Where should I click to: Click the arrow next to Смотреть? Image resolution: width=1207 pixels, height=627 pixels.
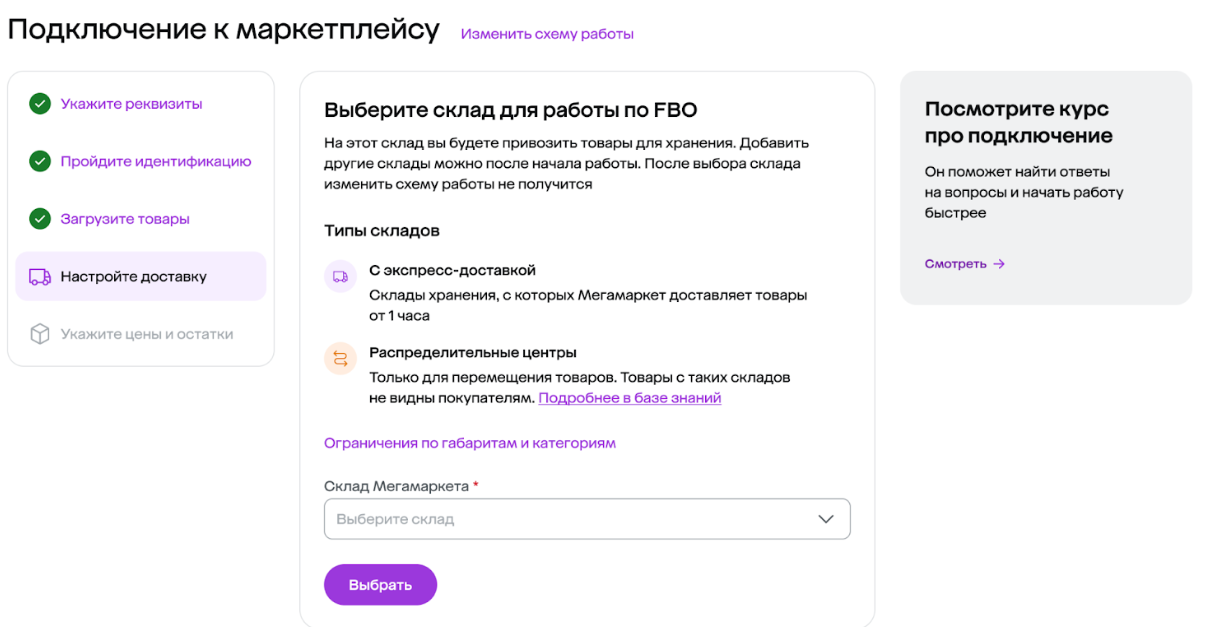[999, 264]
